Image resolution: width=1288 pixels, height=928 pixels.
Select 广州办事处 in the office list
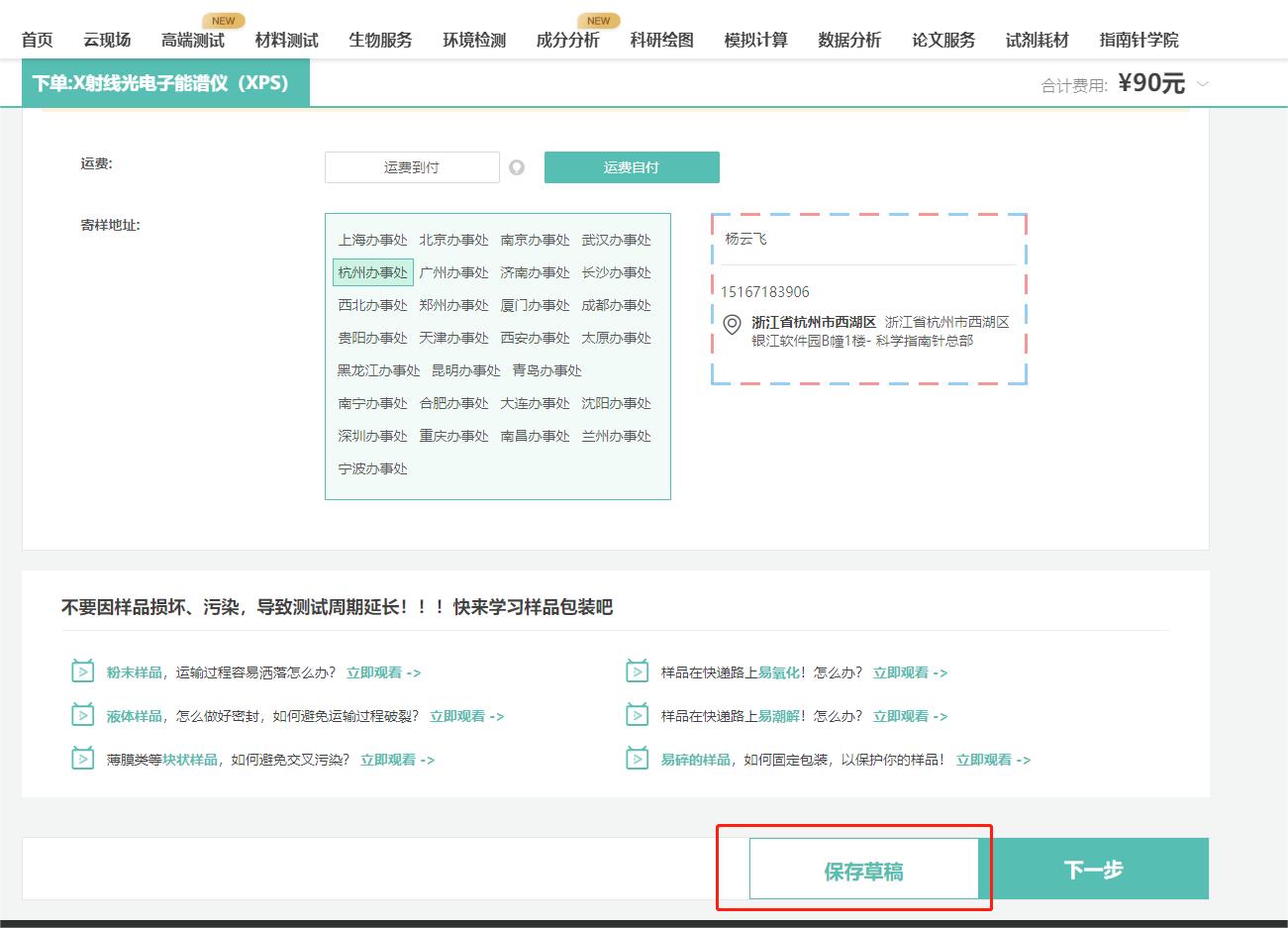click(x=453, y=271)
